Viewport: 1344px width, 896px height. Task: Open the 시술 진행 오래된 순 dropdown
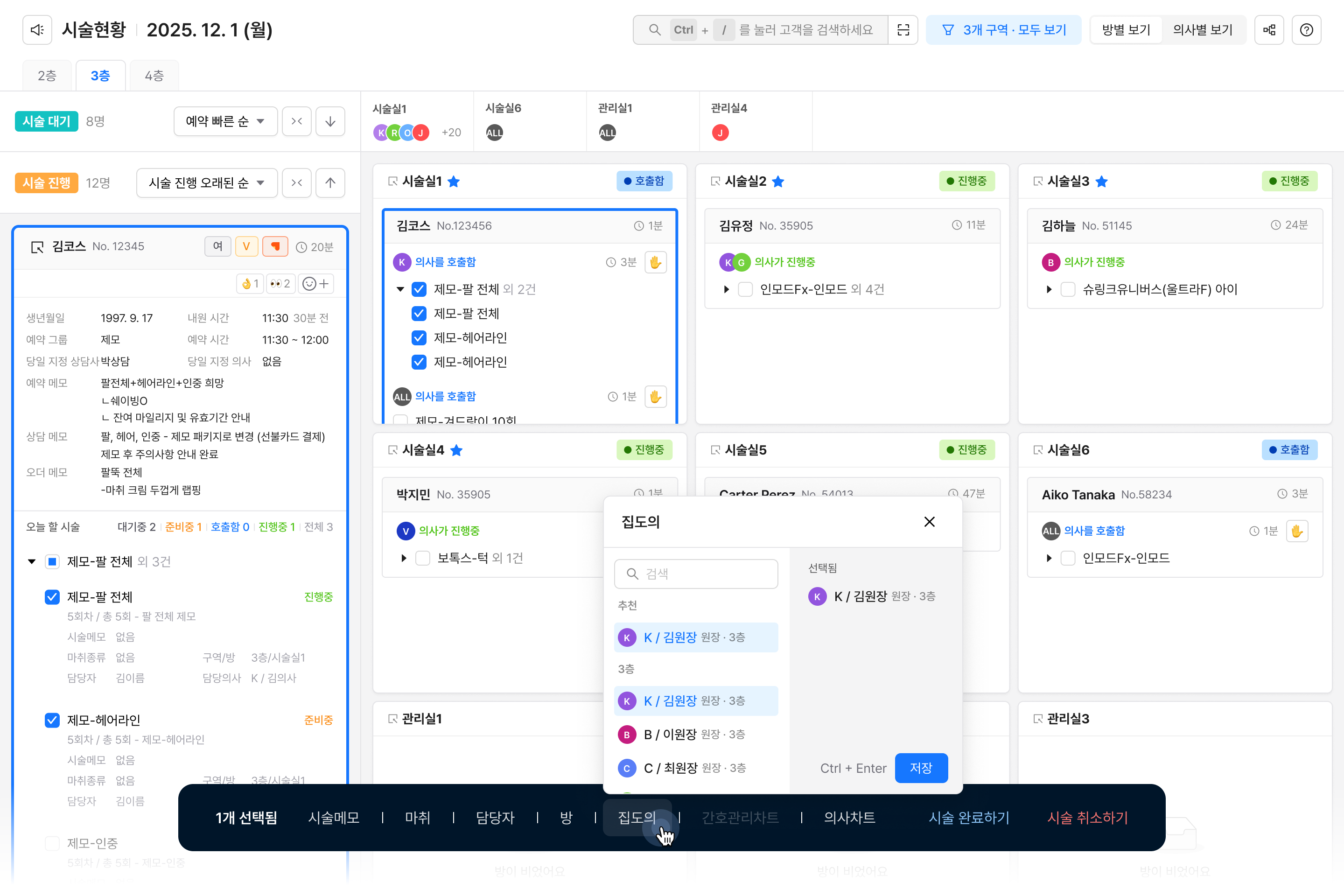207,183
